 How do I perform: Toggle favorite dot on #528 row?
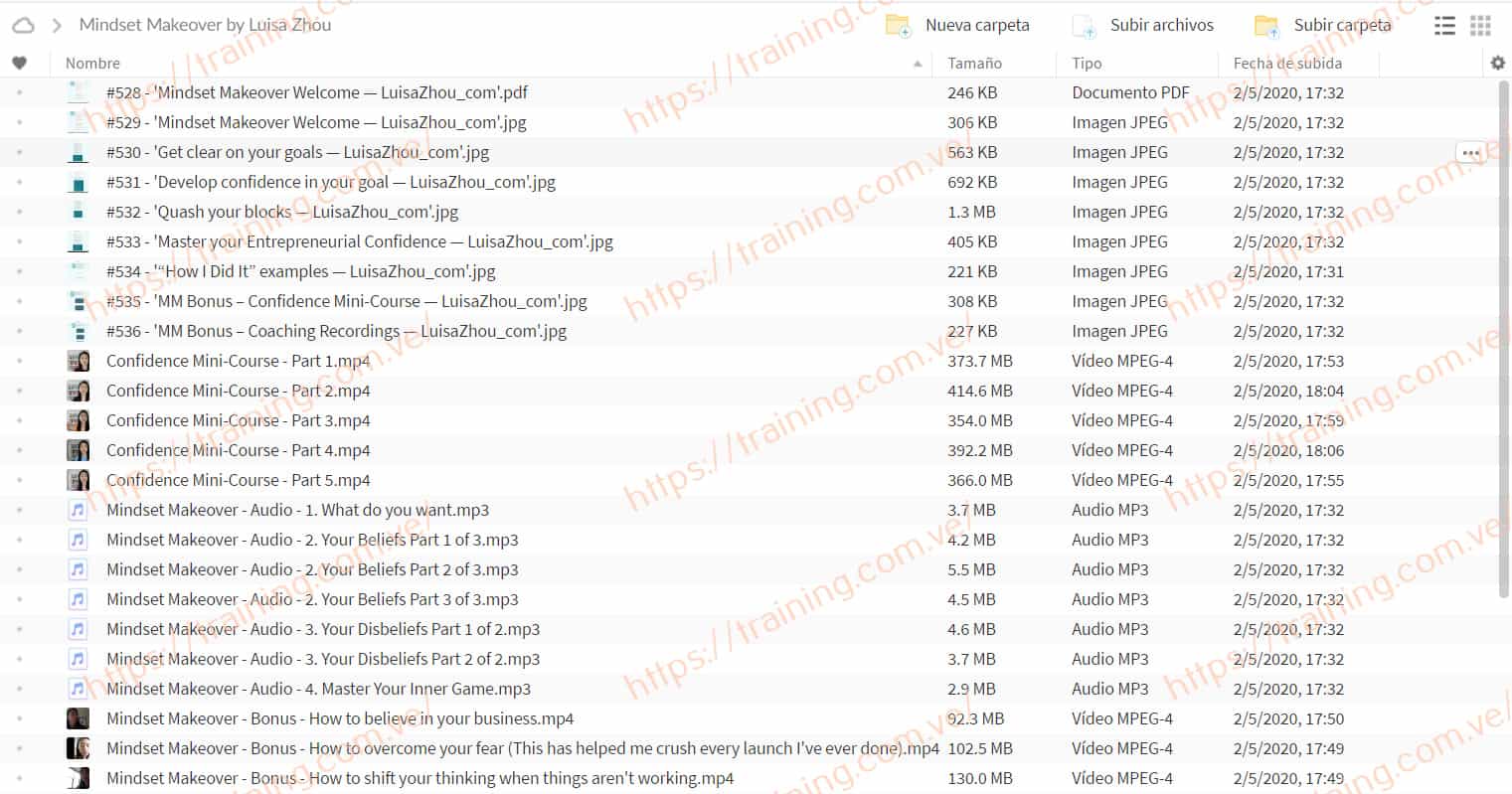click(x=19, y=92)
